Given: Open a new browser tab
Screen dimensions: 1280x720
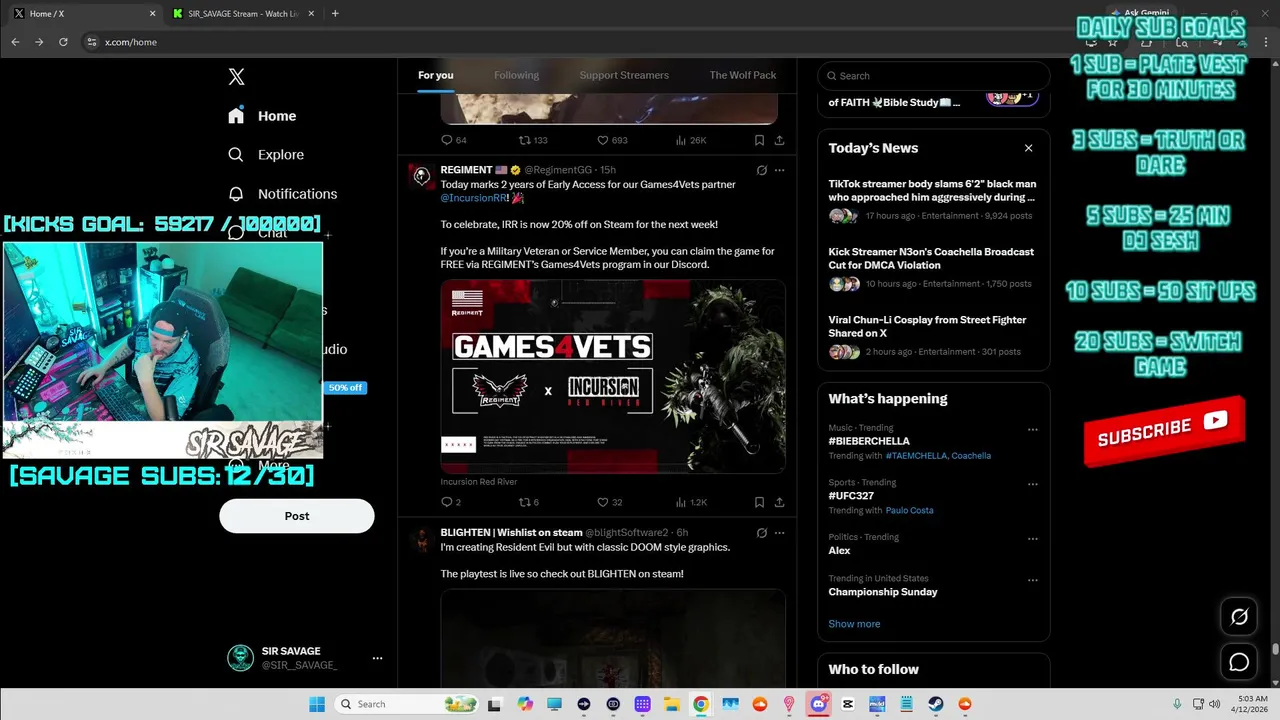Looking at the screenshot, I should pyautogui.click(x=335, y=14).
